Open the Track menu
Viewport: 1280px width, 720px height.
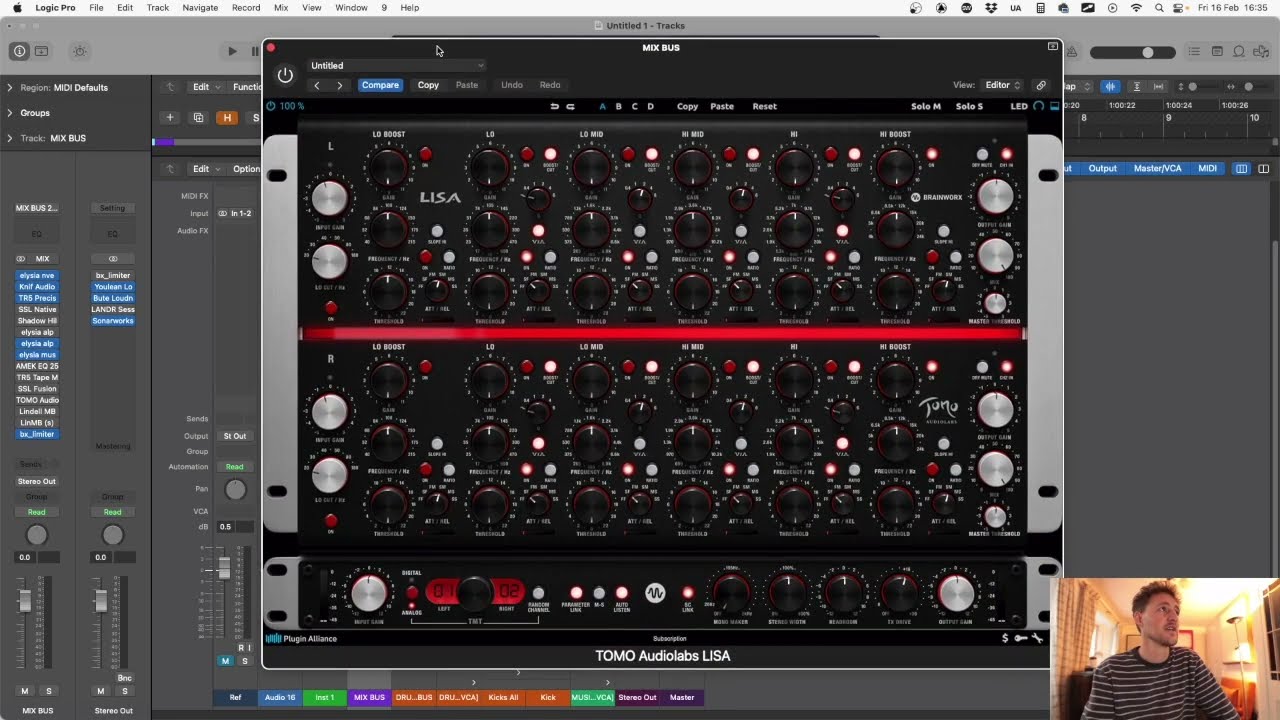tap(158, 8)
